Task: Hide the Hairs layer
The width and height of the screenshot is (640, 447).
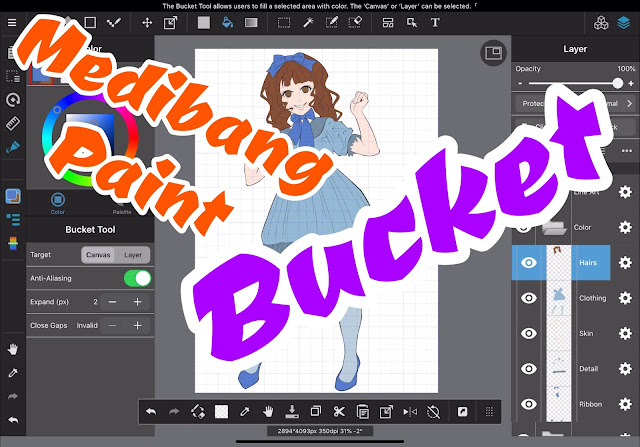Action: pyautogui.click(x=529, y=262)
